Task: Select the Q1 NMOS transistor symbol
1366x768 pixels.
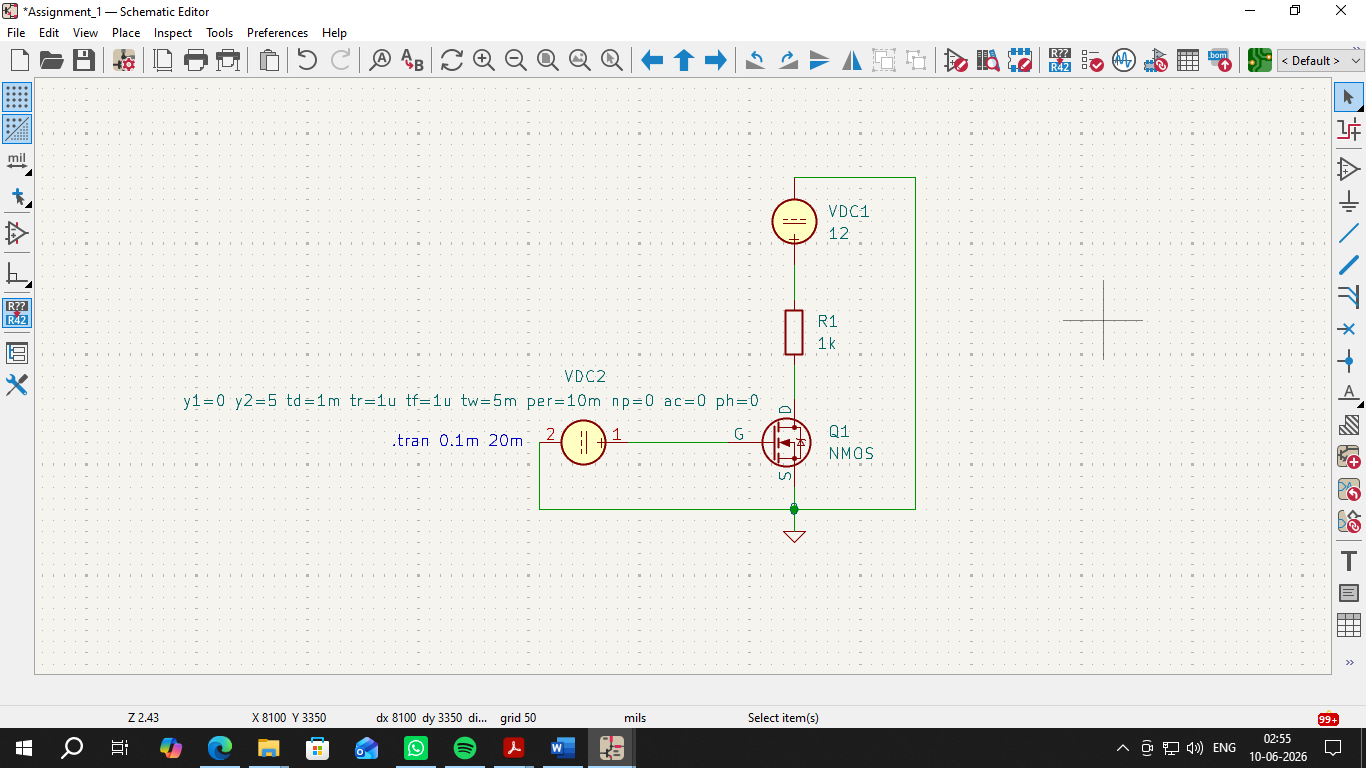Action: coord(786,442)
